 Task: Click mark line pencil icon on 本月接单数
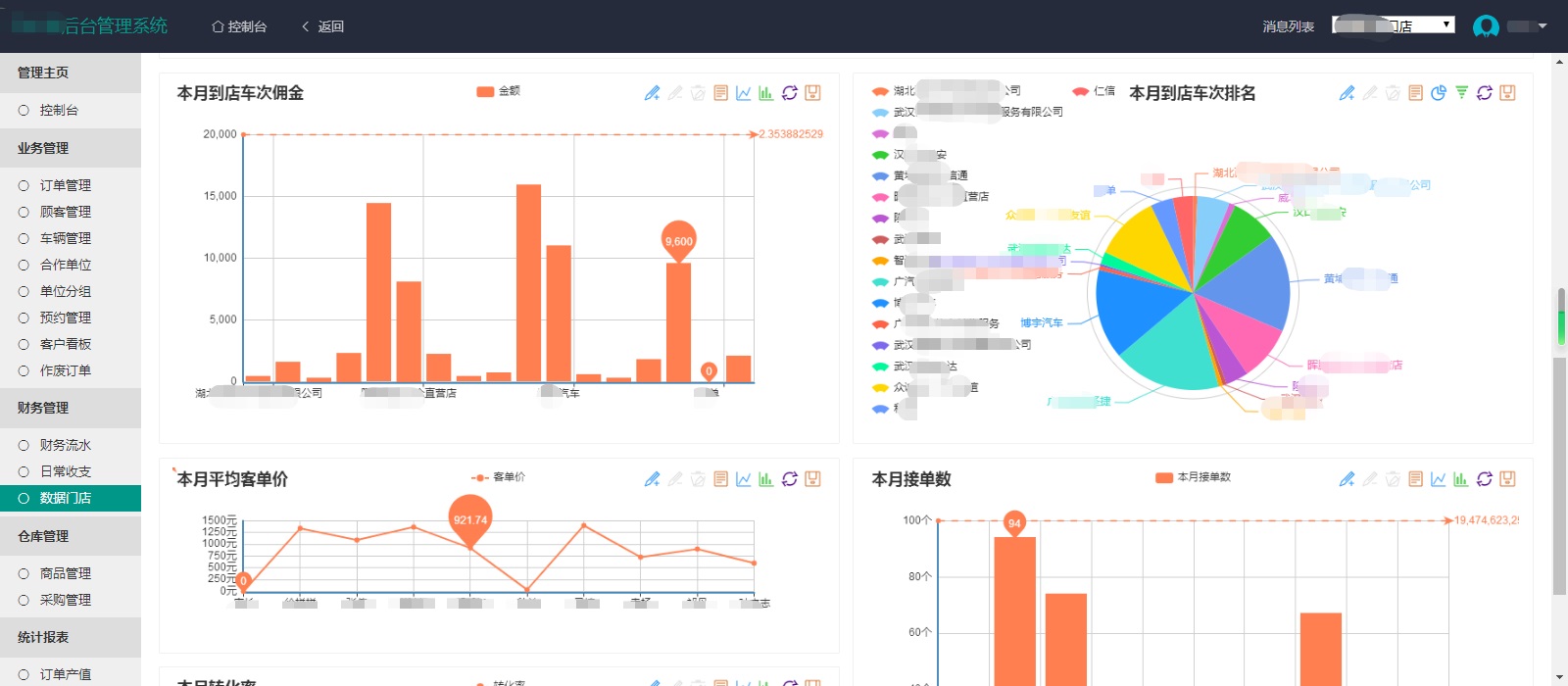1347,479
